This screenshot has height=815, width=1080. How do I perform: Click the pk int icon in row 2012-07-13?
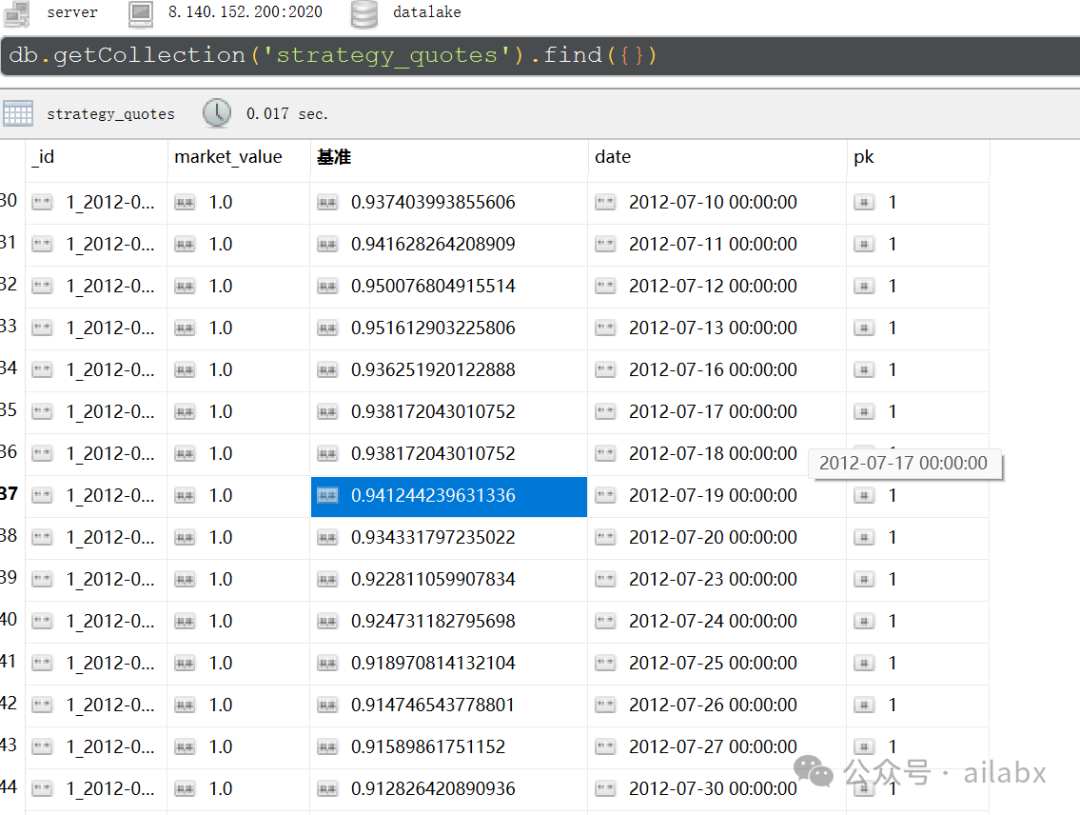click(x=864, y=329)
